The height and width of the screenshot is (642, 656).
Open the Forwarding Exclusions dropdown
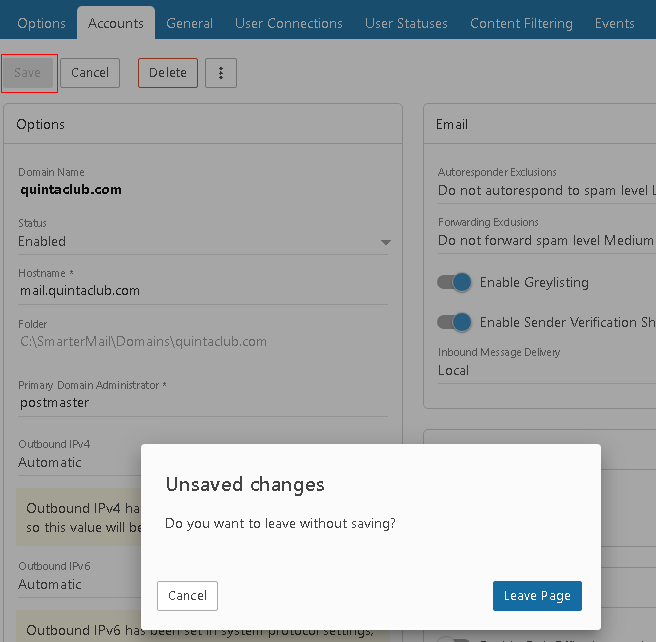coord(546,240)
